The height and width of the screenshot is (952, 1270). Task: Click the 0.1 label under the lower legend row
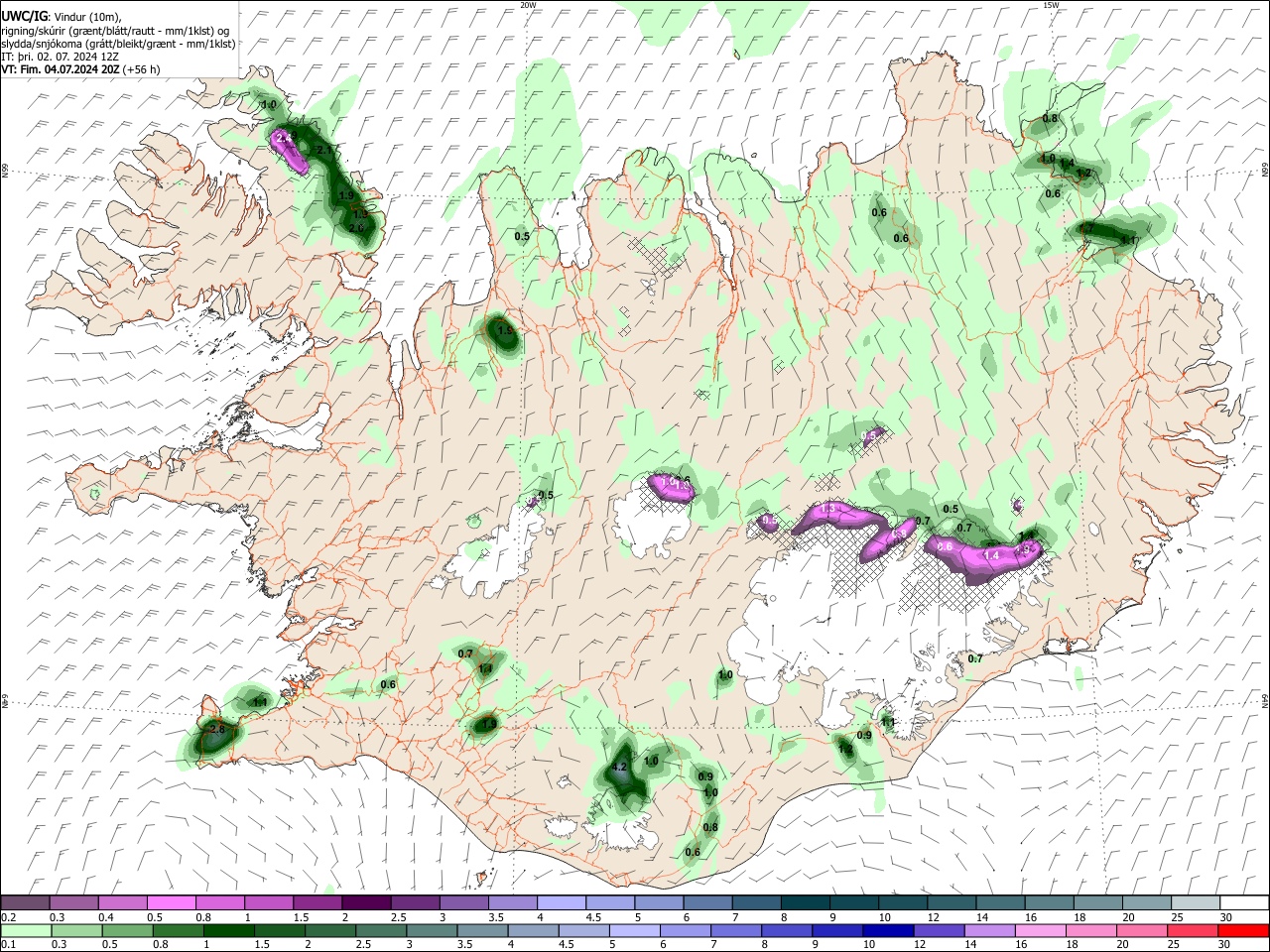(x=8, y=944)
